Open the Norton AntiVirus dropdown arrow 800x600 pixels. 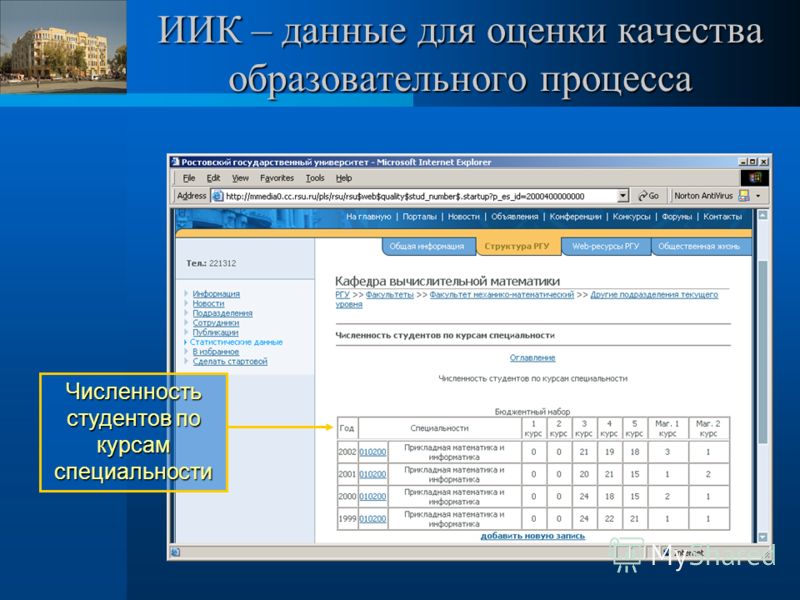[x=758, y=196]
